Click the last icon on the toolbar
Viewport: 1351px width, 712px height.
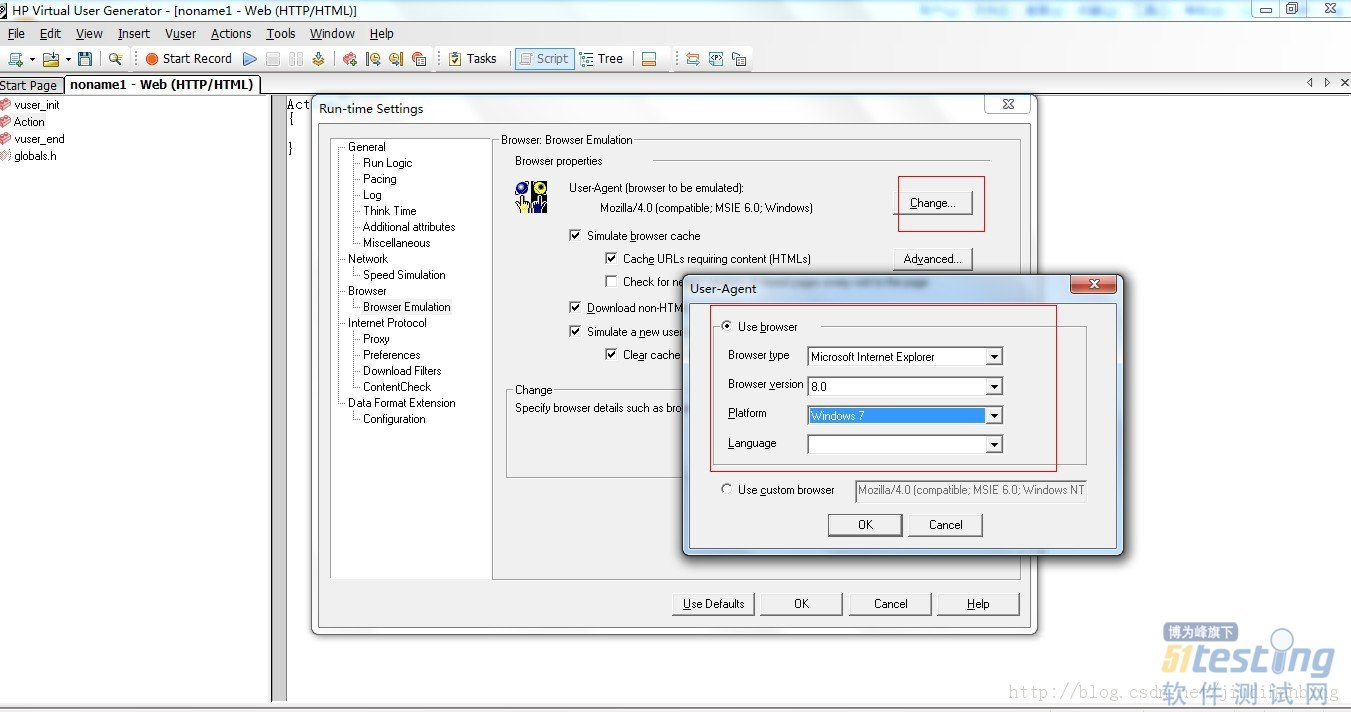(x=739, y=59)
